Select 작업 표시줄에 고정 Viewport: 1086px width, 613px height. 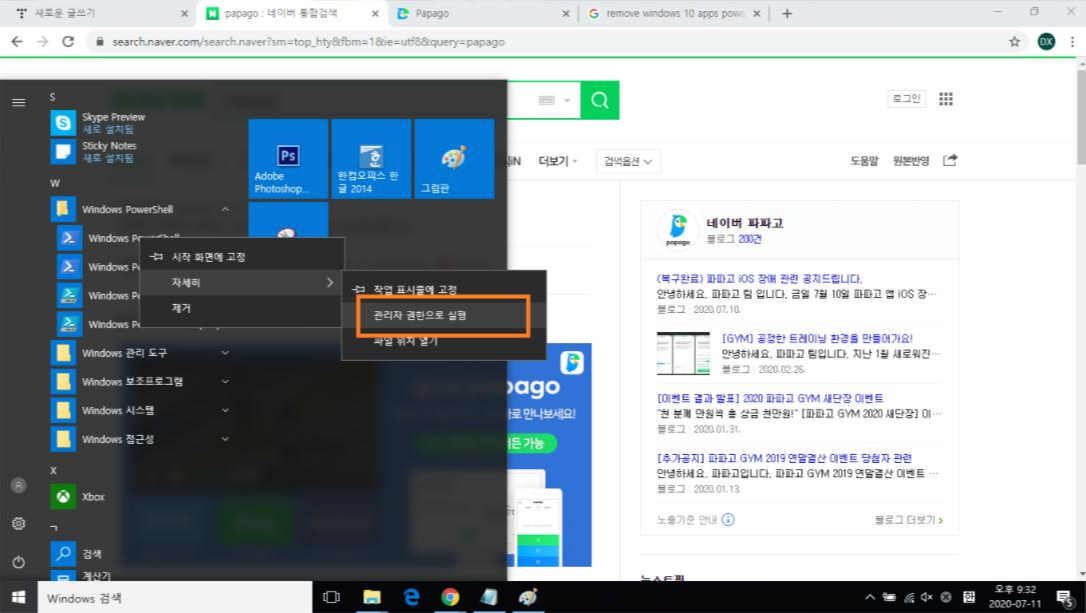pos(444,290)
